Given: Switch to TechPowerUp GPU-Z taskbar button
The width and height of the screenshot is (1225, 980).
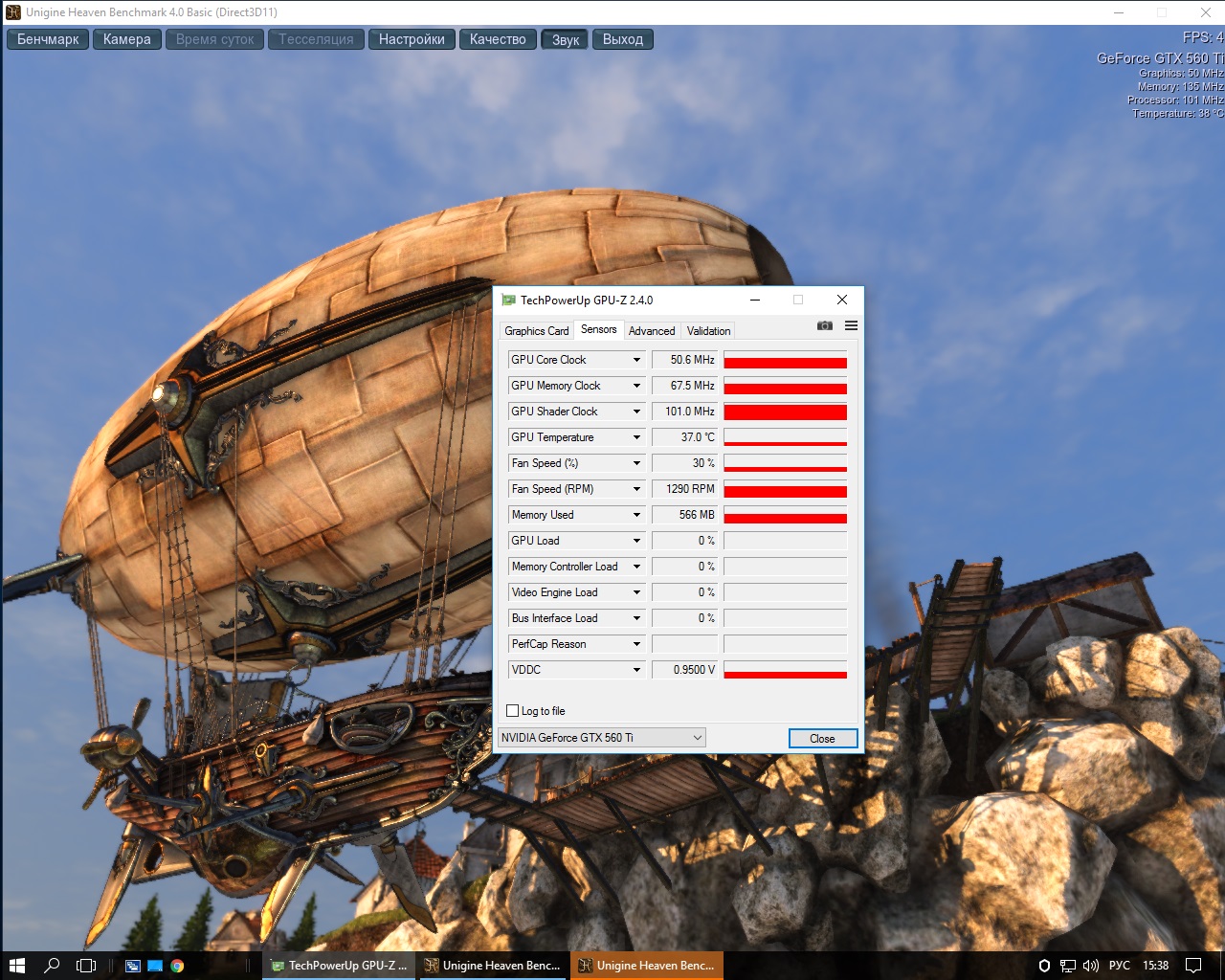Looking at the screenshot, I should point(339,966).
